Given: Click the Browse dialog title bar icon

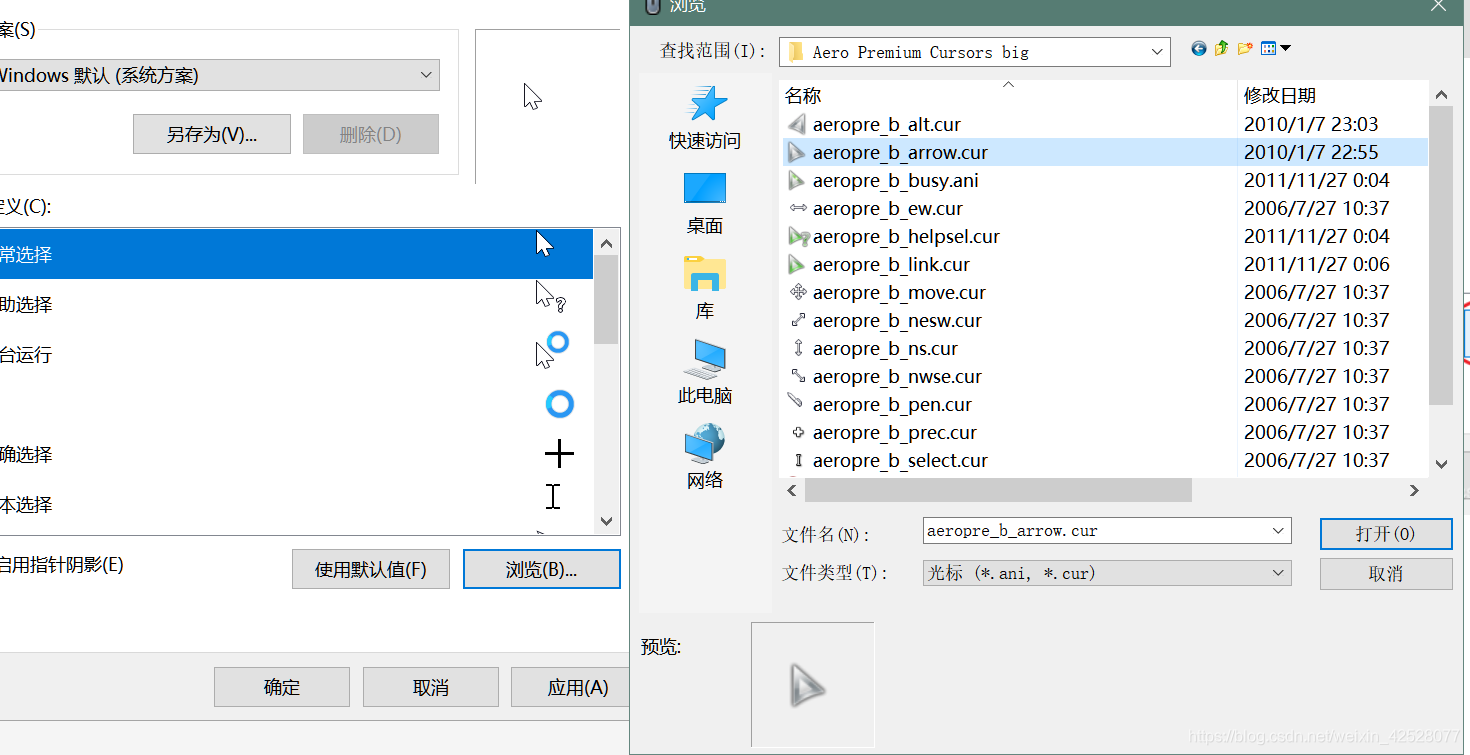Looking at the screenshot, I should pos(654,6).
